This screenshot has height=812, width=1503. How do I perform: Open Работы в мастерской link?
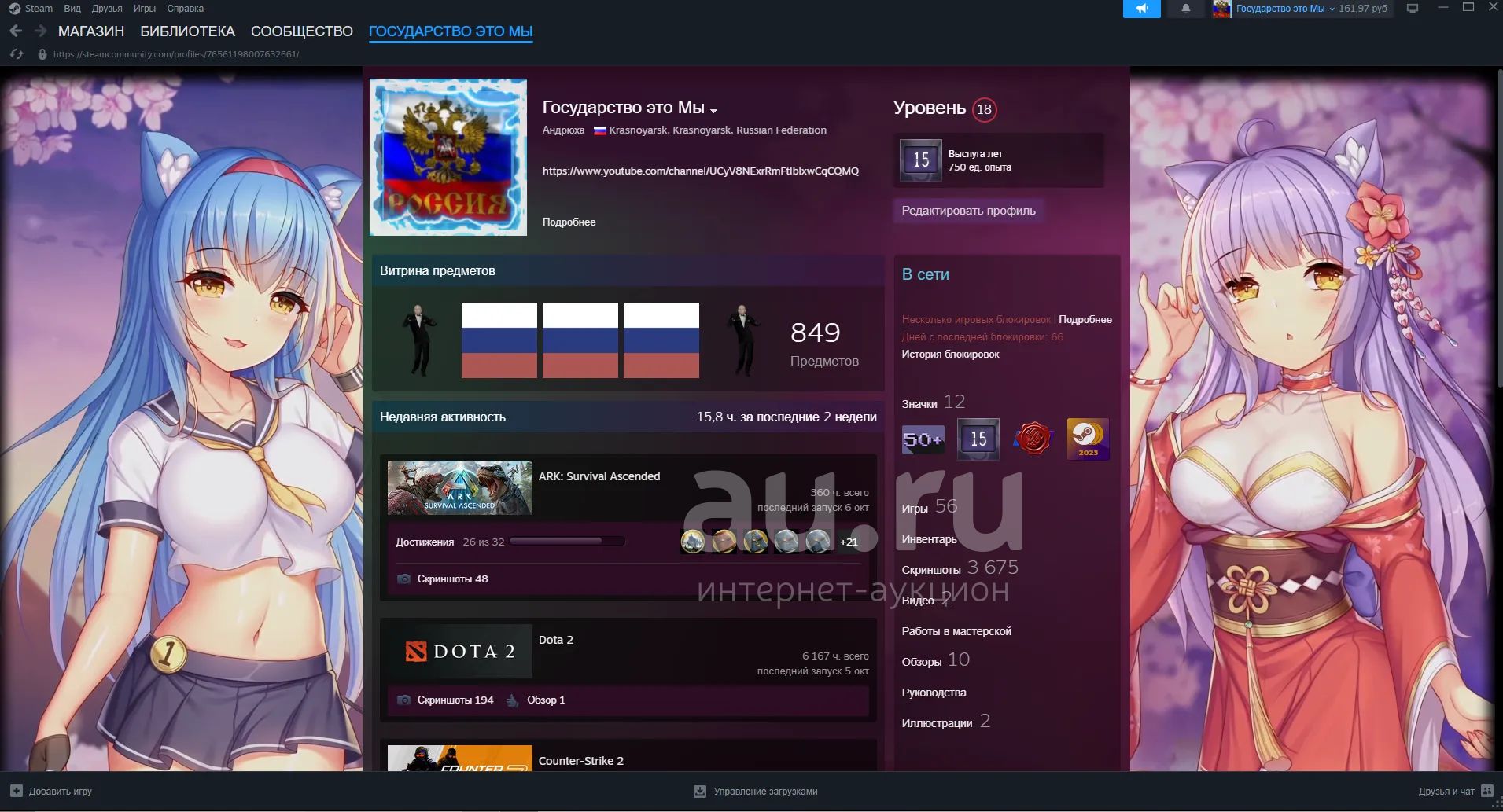point(956,631)
